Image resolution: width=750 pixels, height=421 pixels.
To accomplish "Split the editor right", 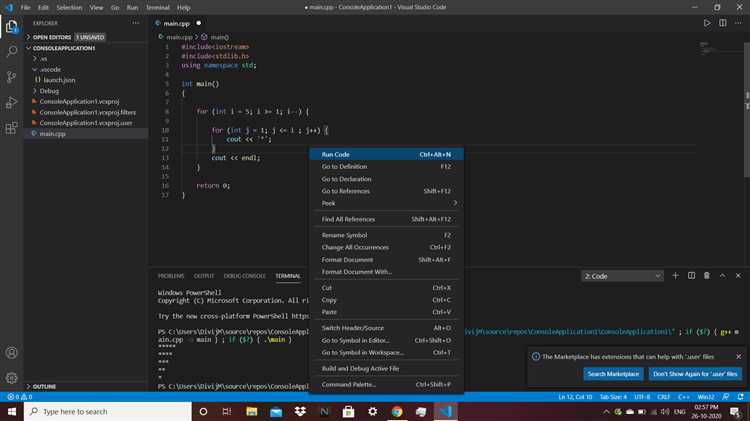I will click(722, 23).
